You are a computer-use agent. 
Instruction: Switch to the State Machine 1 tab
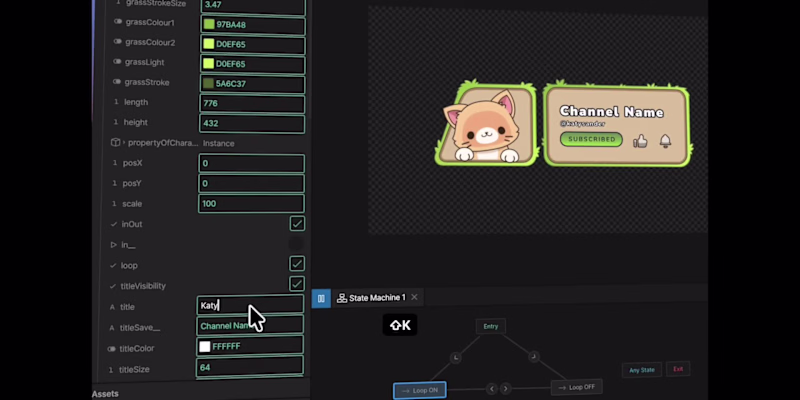tap(377, 297)
